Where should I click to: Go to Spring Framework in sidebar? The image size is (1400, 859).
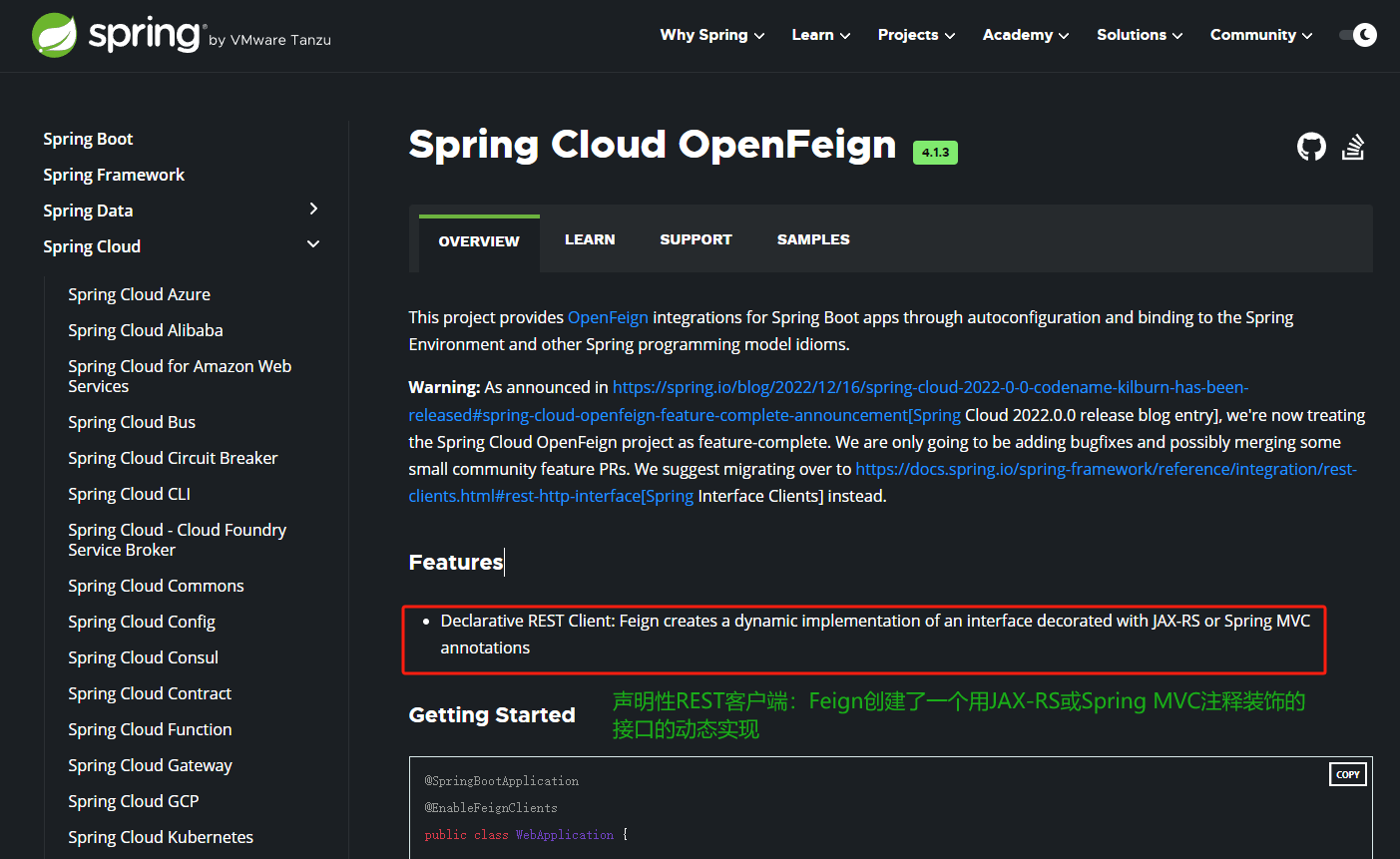tap(114, 175)
